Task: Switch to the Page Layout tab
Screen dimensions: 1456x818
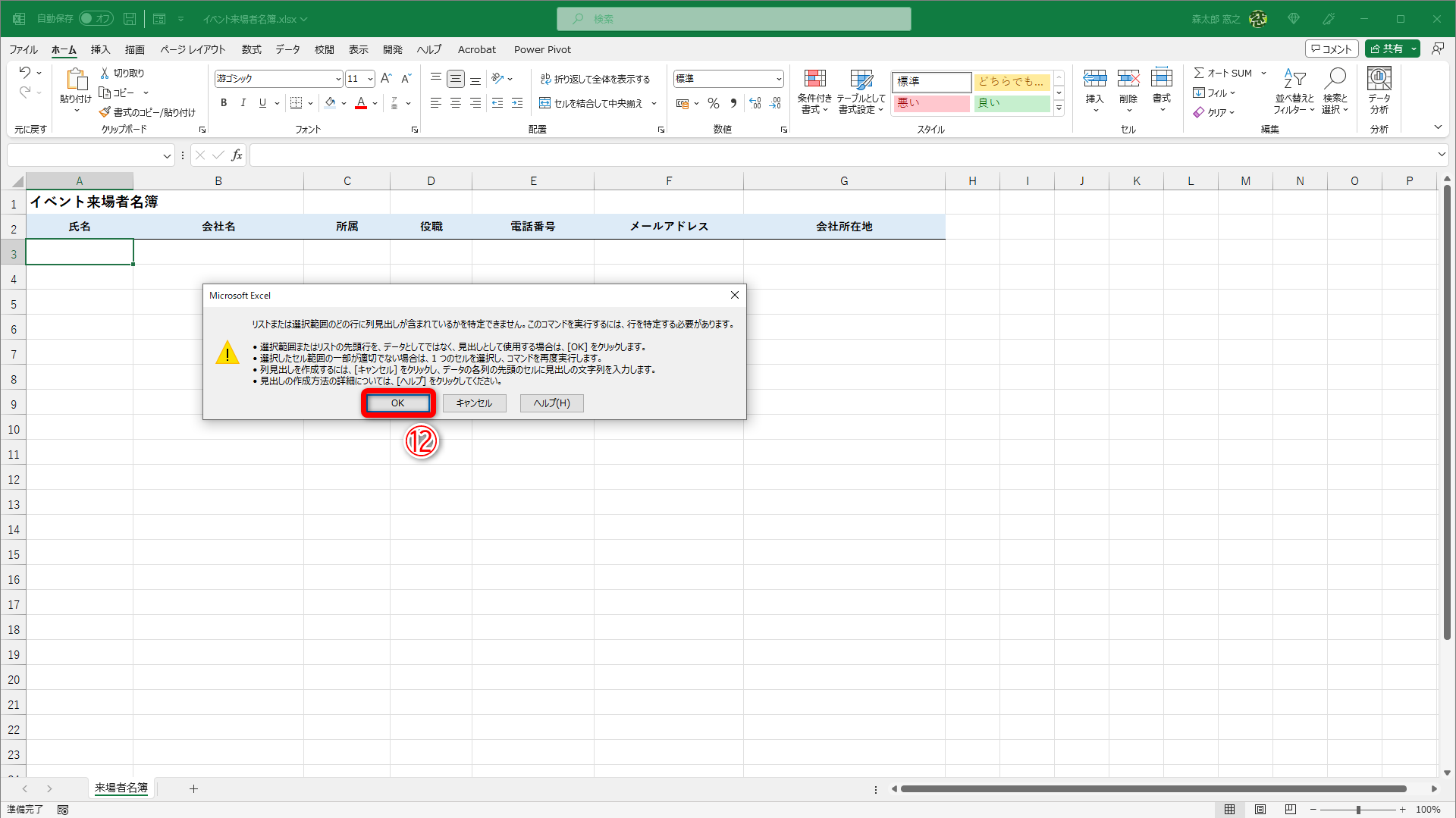Action: 193,50
